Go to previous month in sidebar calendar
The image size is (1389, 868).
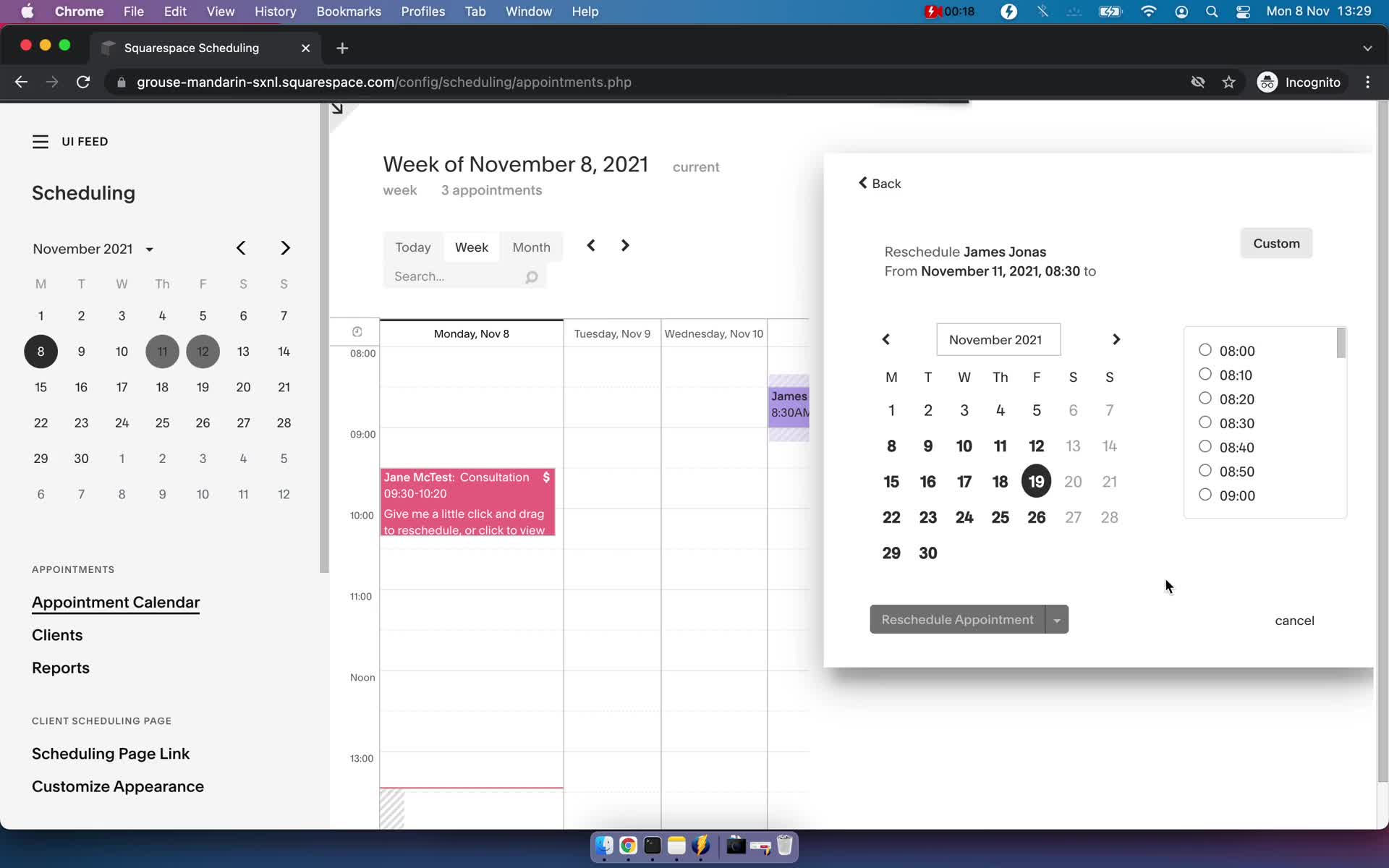tap(241, 248)
